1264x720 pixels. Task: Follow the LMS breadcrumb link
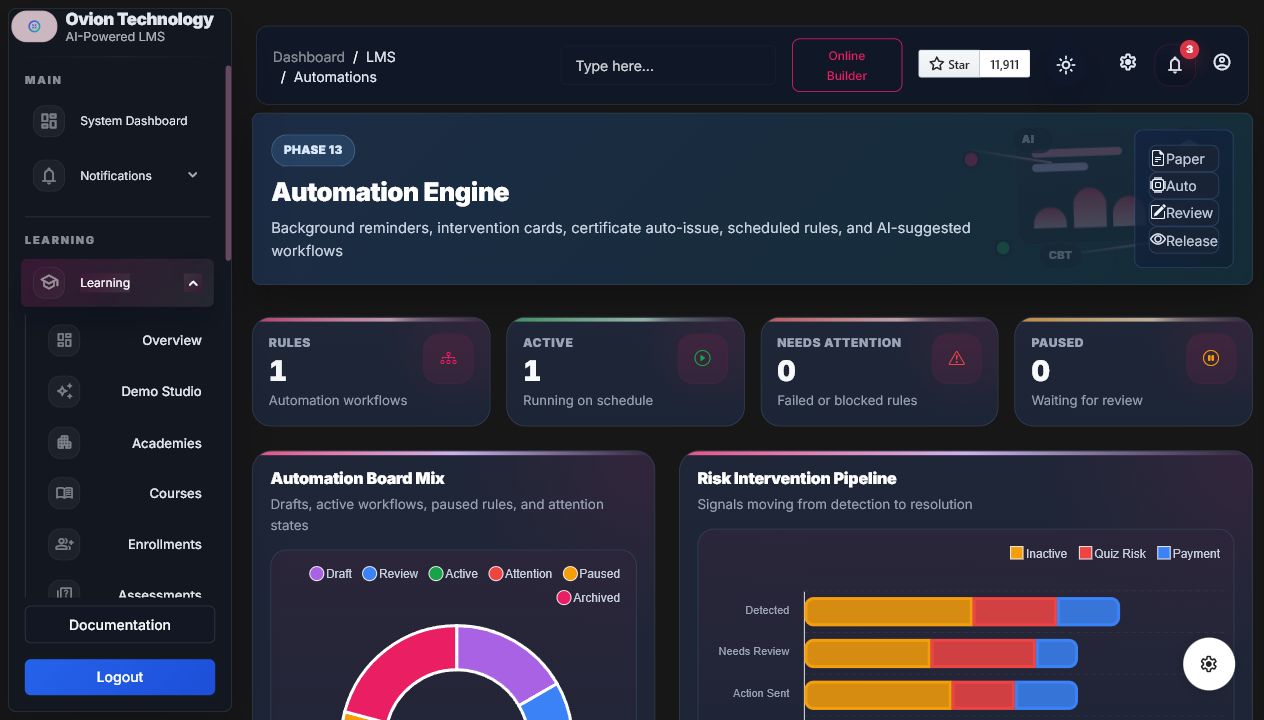click(381, 57)
